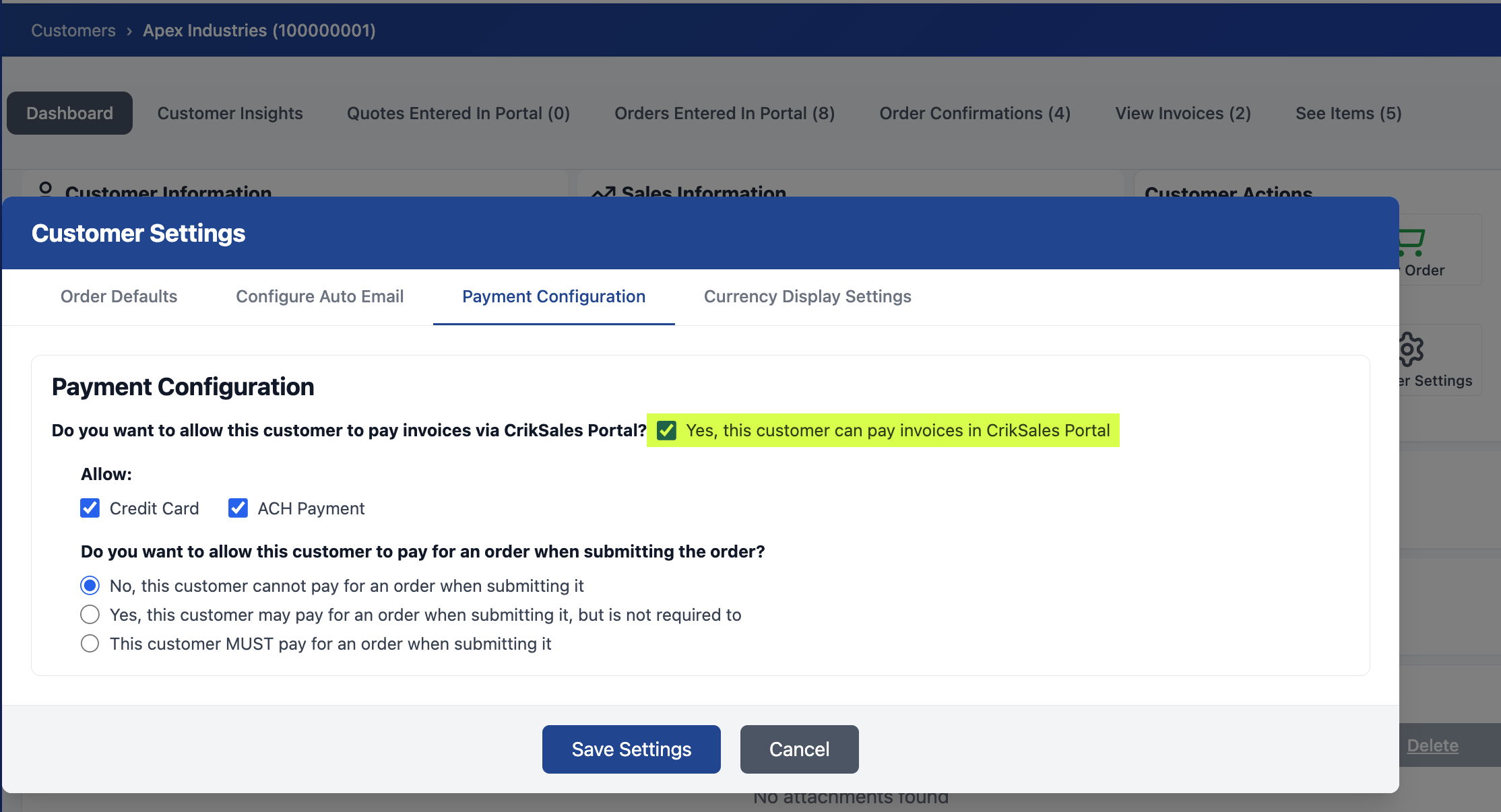Open Order Confirmations (4) tab
The width and height of the screenshot is (1501, 812).
975,113
